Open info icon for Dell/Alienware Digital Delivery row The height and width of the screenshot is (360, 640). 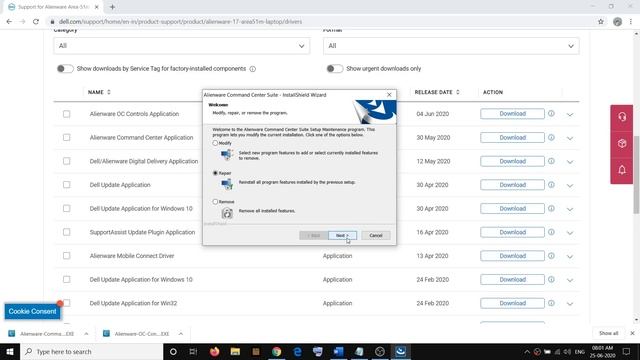click(x=551, y=161)
